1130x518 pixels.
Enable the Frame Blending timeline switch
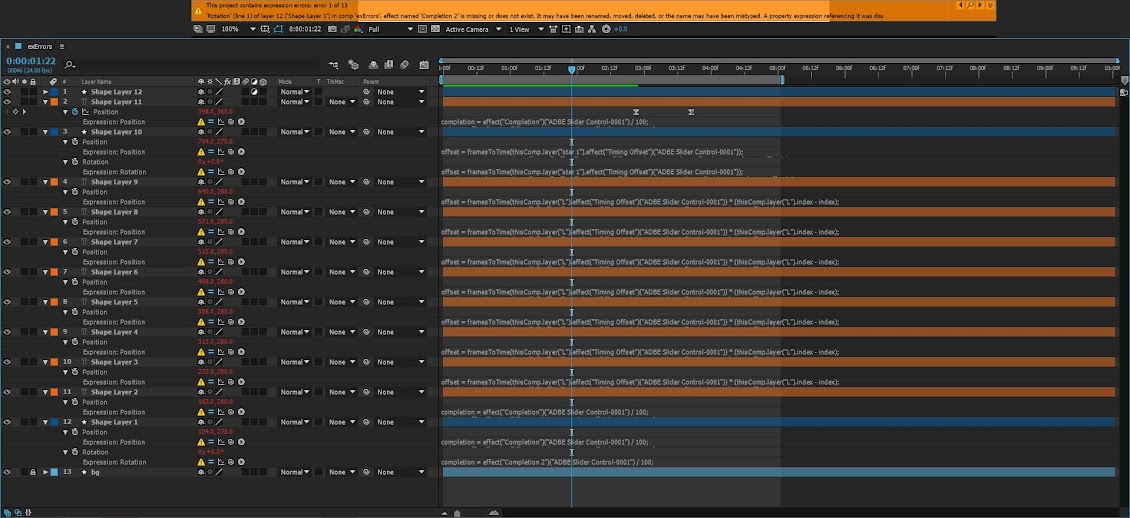pyautogui.click(x=388, y=64)
